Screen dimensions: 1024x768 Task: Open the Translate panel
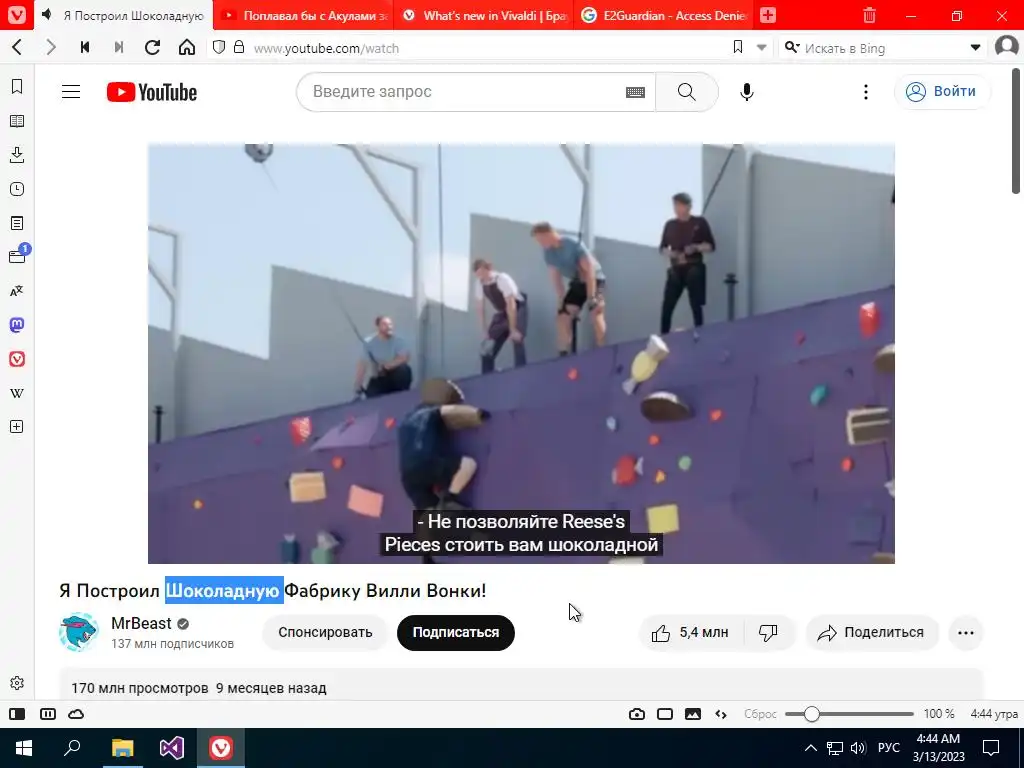(x=18, y=291)
